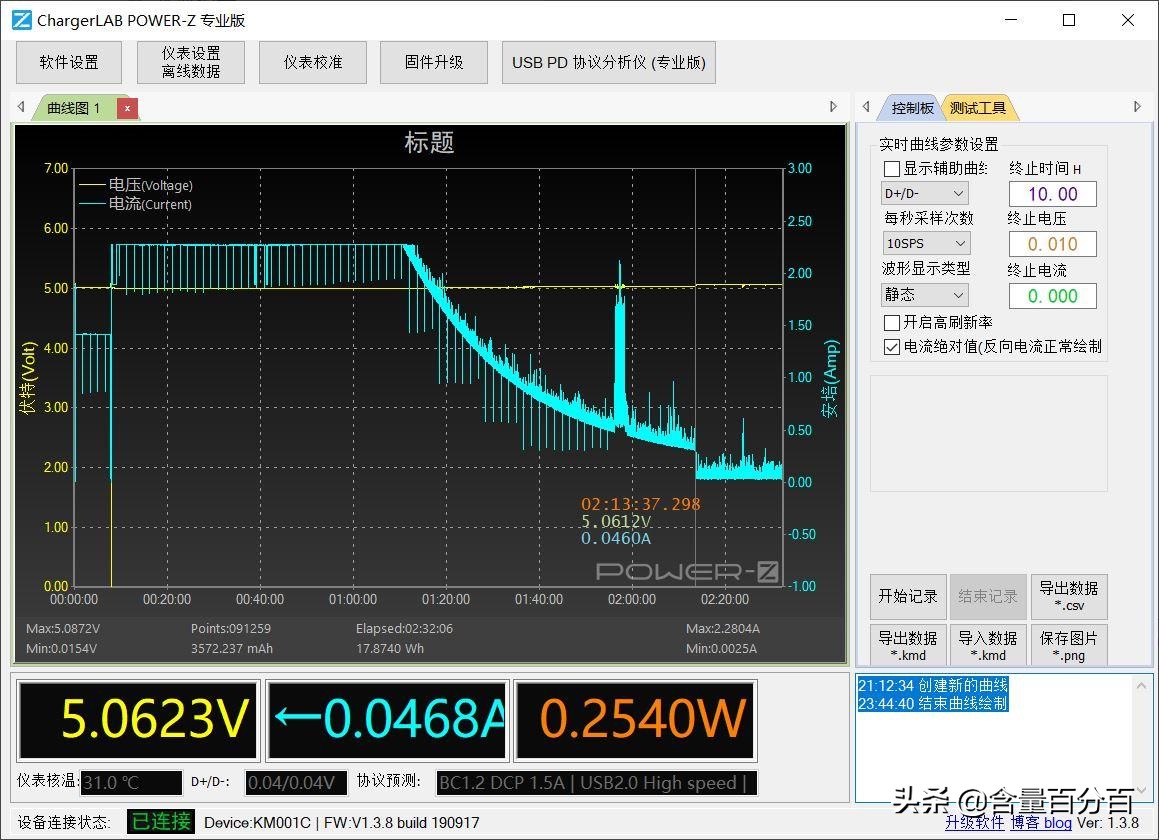
Task: Click the 开始记录 recording button
Action: pos(907,595)
